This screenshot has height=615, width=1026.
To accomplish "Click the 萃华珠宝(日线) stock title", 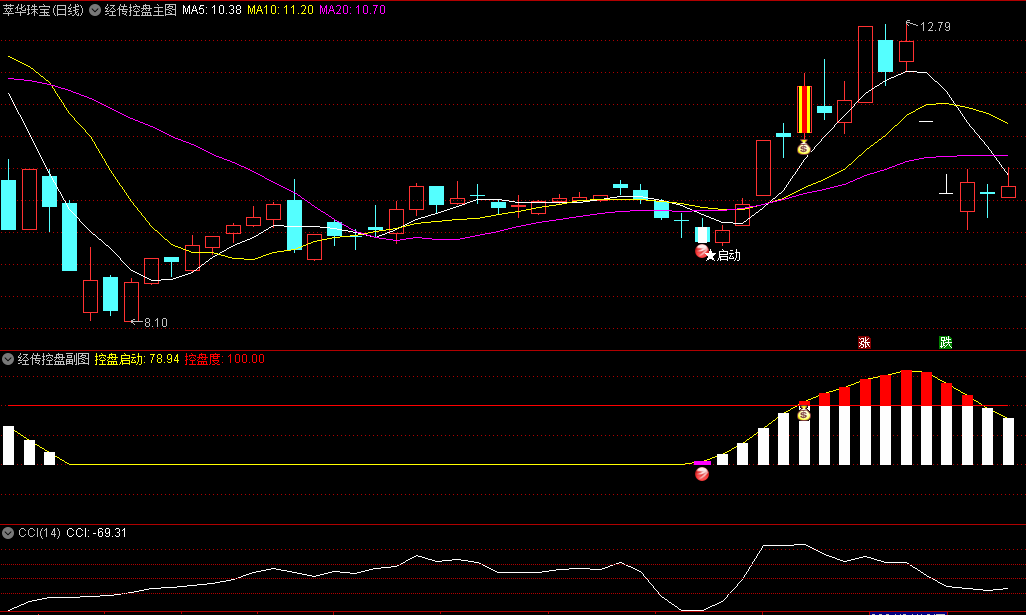I will click(x=43, y=10).
